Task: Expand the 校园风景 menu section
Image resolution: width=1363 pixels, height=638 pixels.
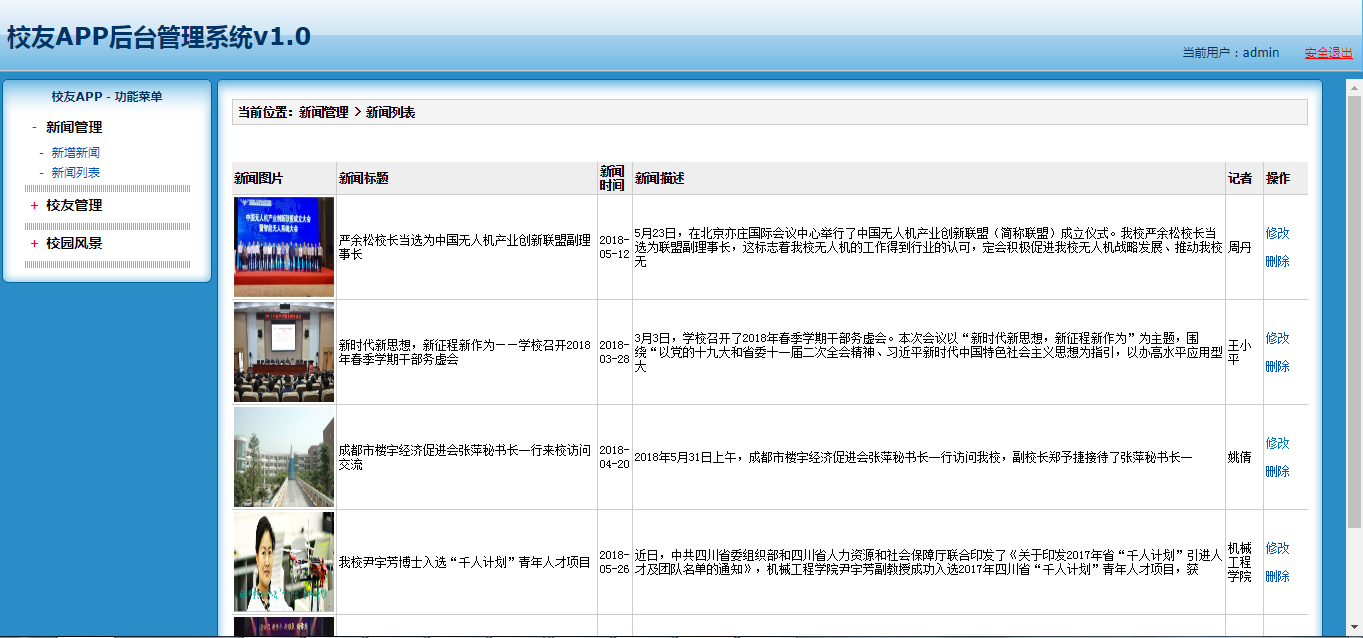Action: coord(74,243)
